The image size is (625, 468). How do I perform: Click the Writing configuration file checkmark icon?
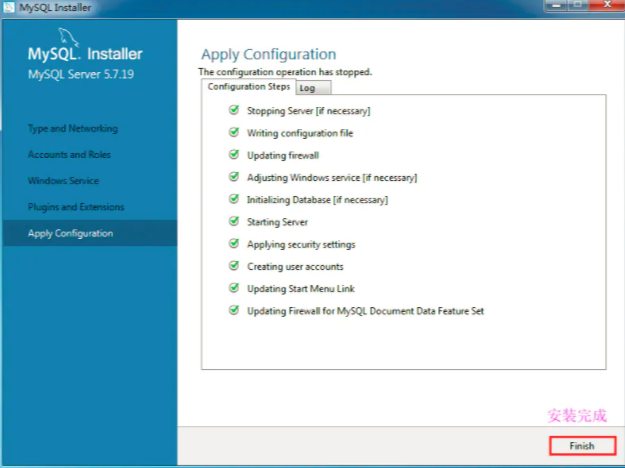[x=234, y=132]
